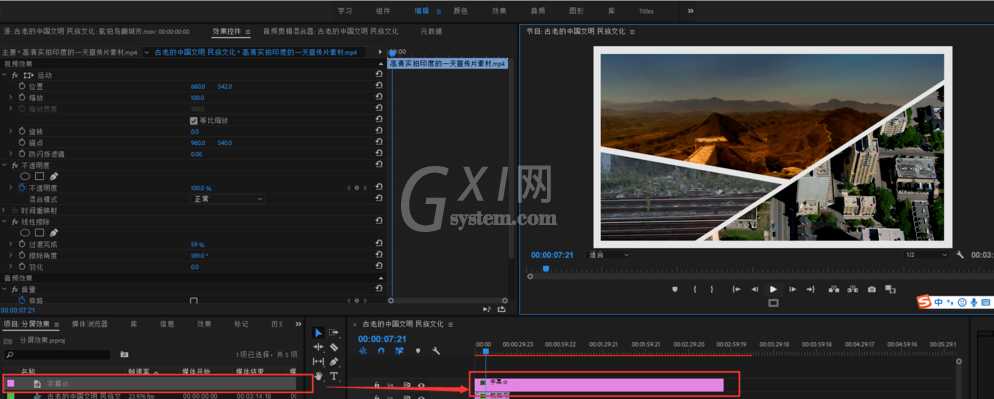Click Add Marker in program monitor

pyautogui.click(x=674, y=289)
